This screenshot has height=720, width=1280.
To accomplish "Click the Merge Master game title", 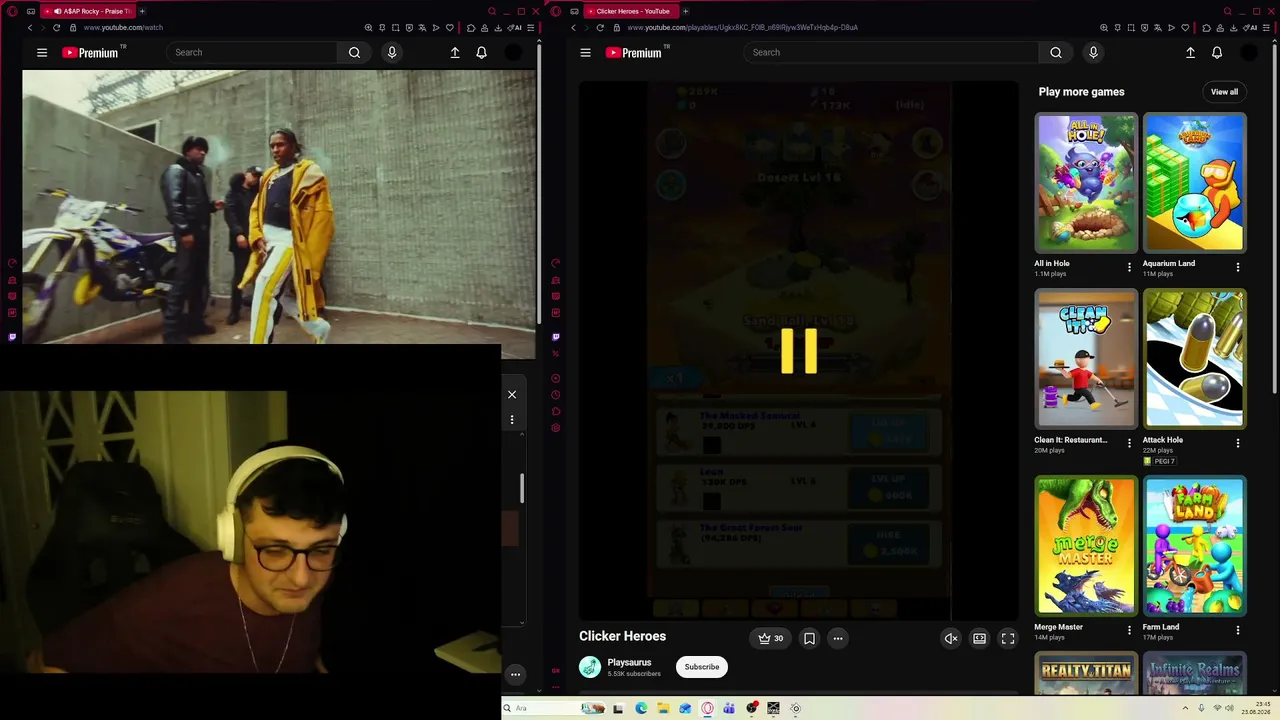I will click(1058, 627).
